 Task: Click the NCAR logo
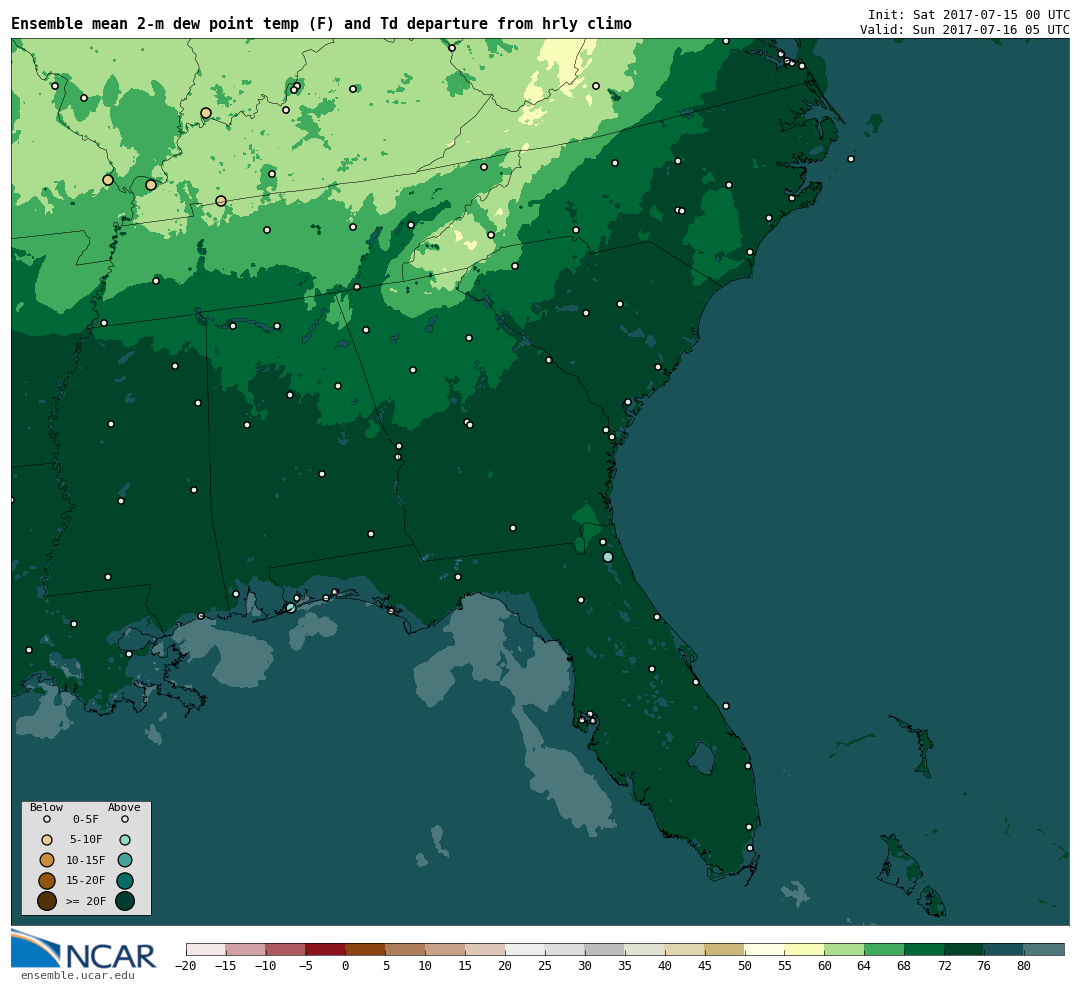coord(84,949)
